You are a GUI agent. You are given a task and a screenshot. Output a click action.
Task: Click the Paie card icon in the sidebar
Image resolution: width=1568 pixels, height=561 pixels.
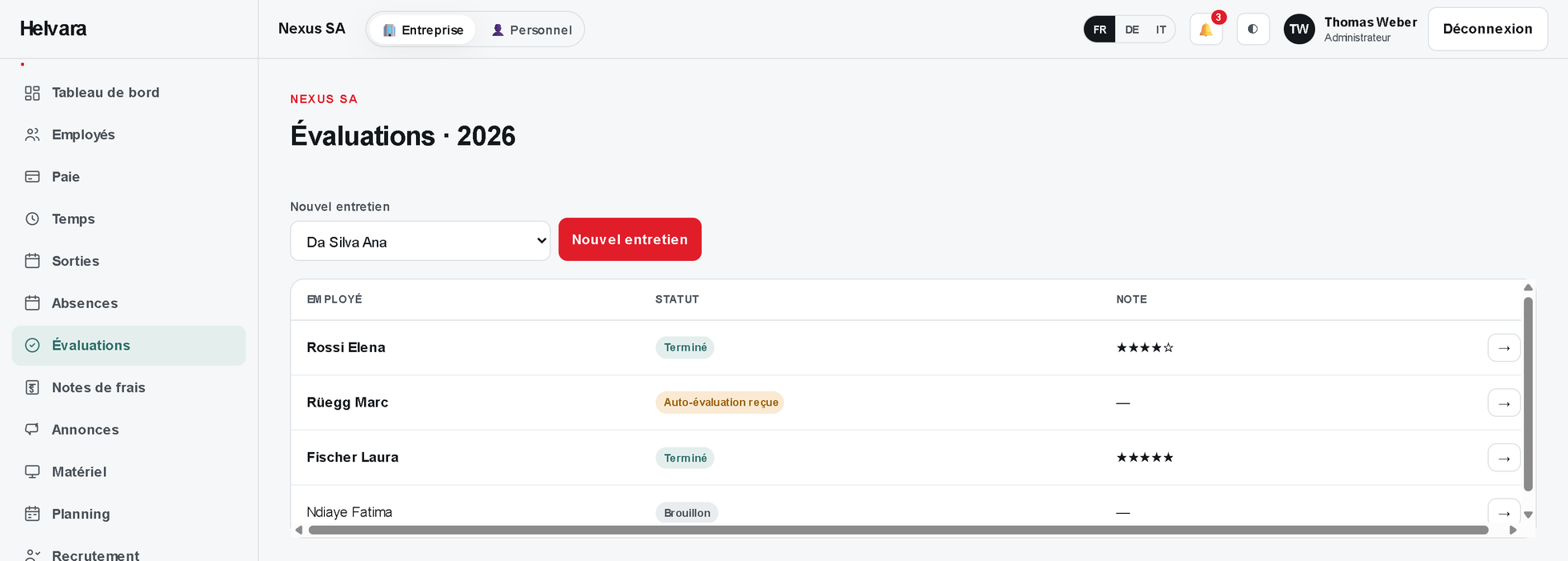[x=32, y=177]
